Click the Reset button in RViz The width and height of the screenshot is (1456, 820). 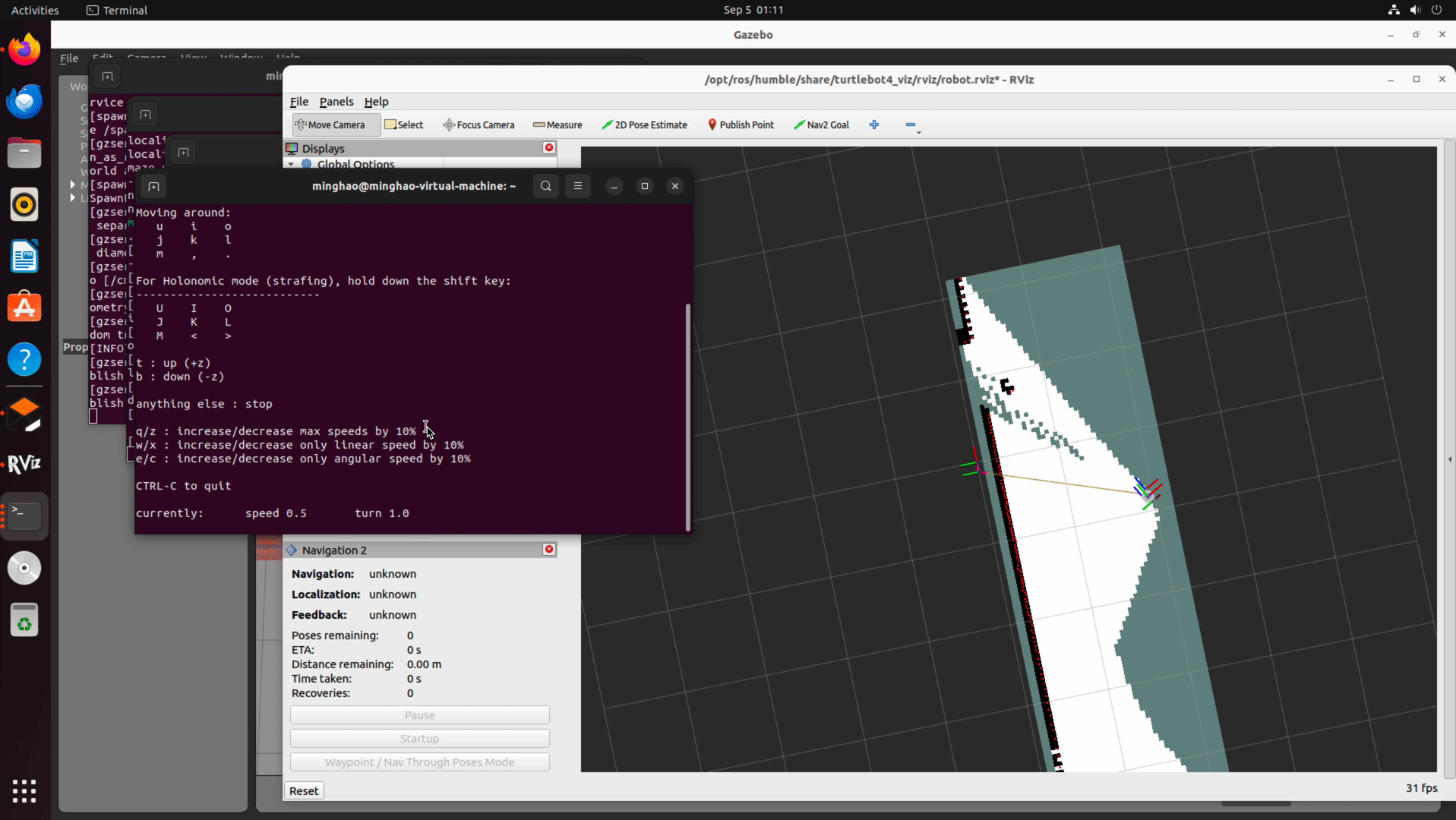pos(304,791)
